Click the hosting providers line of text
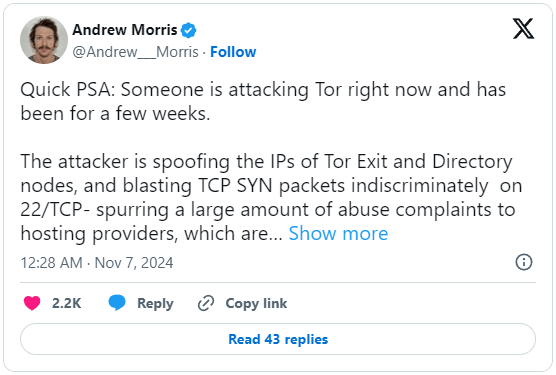Viewport: 556px width, 375px height. coord(151,234)
